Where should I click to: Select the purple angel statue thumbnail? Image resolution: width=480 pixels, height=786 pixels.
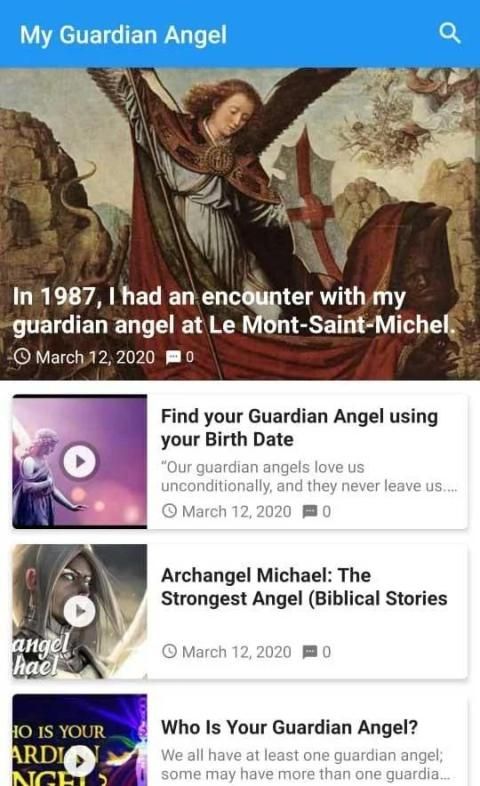(80, 462)
